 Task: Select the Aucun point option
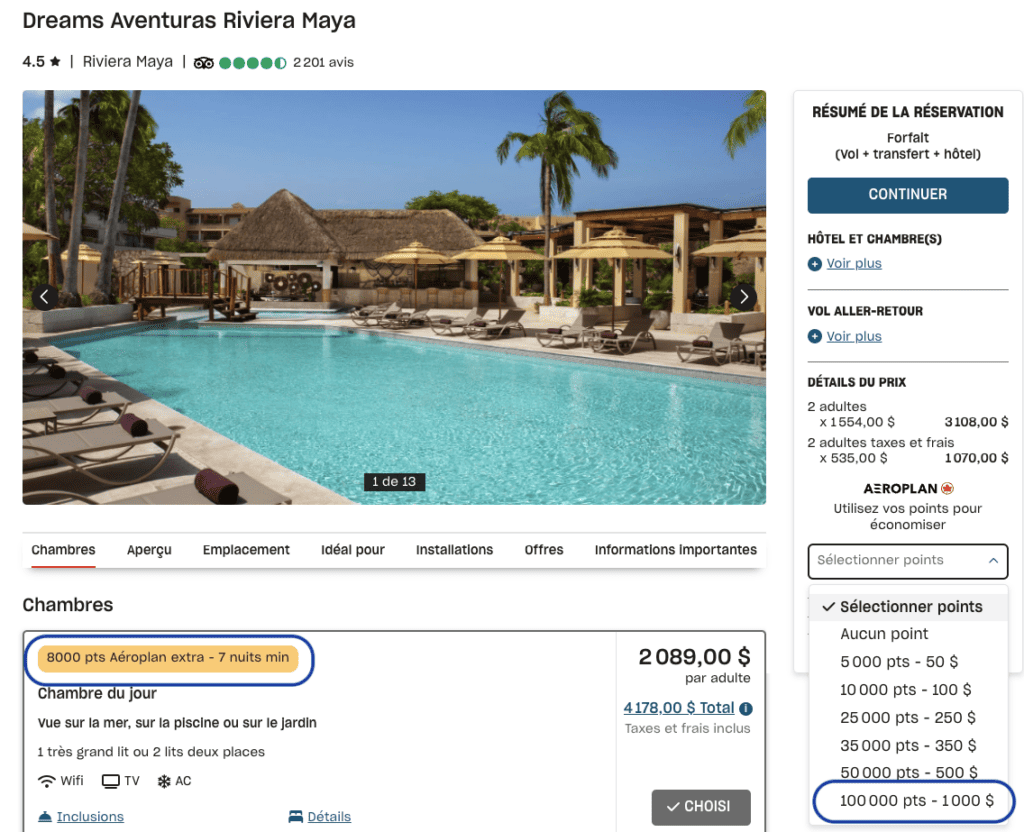(884, 634)
